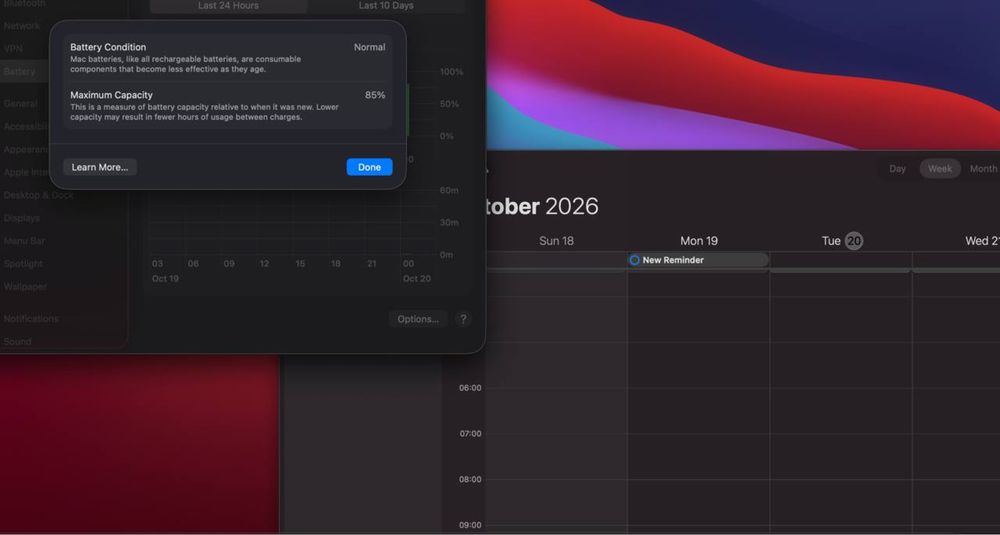Switch to Last 24 Hours tab
Screen dimensions: 1000x535
point(228,6)
